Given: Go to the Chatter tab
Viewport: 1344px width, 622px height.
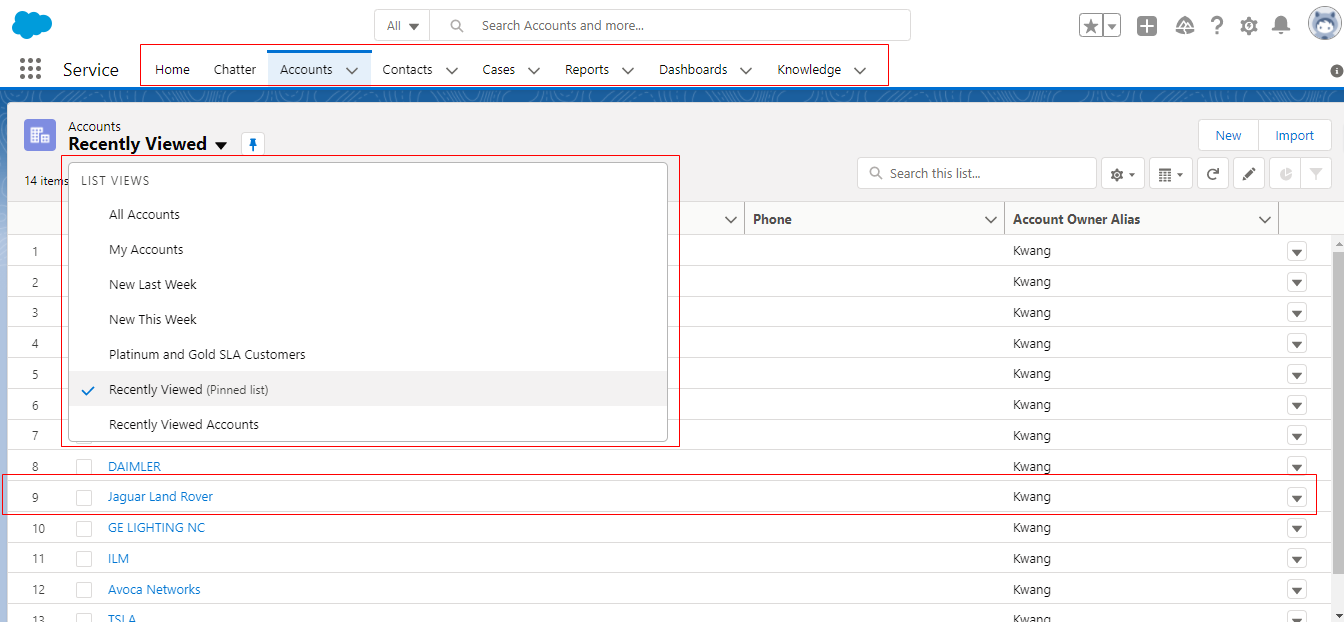Looking at the screenshot, I should tap(235, 70).
